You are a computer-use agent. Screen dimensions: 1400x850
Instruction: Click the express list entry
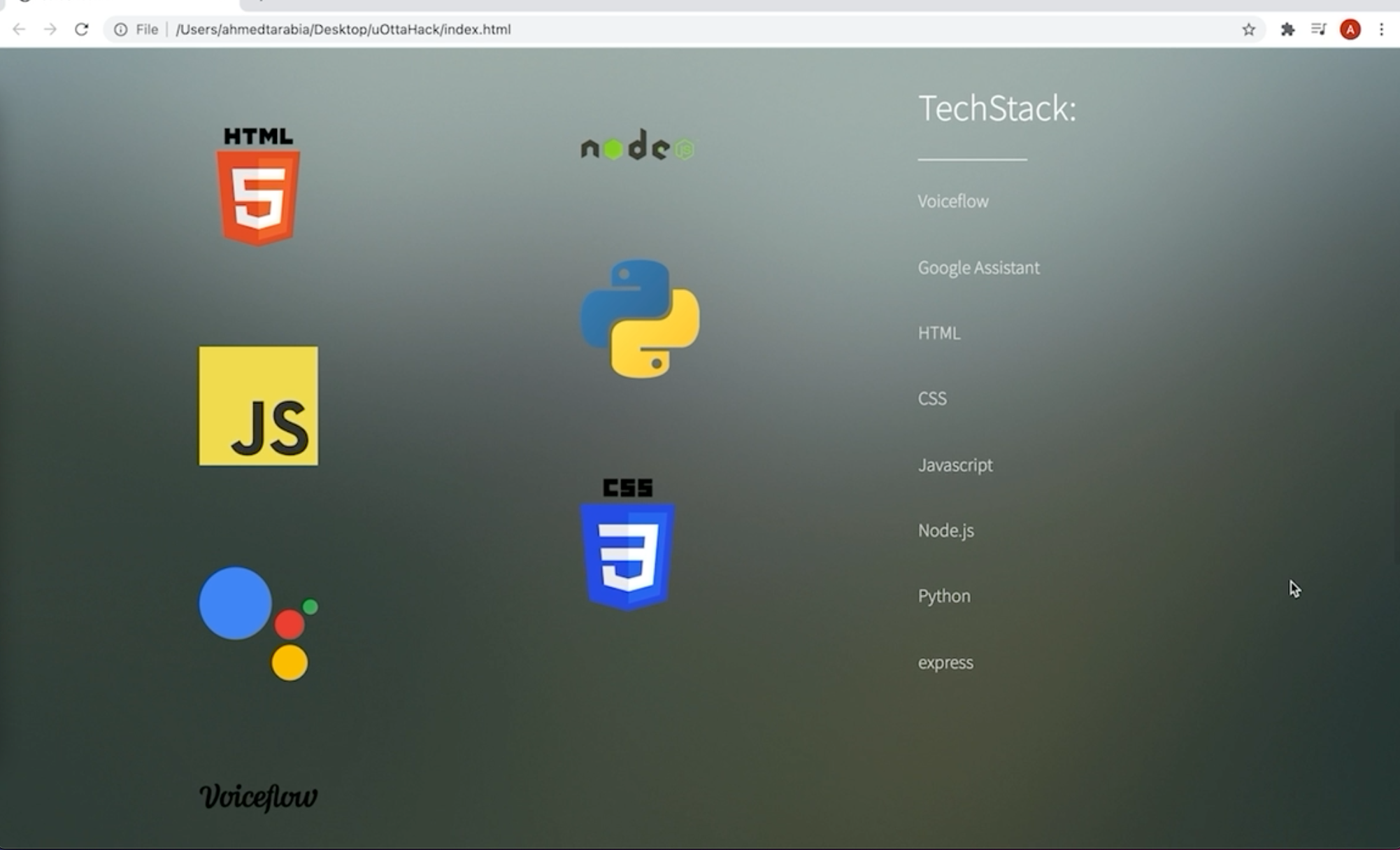tap(945, 663)
